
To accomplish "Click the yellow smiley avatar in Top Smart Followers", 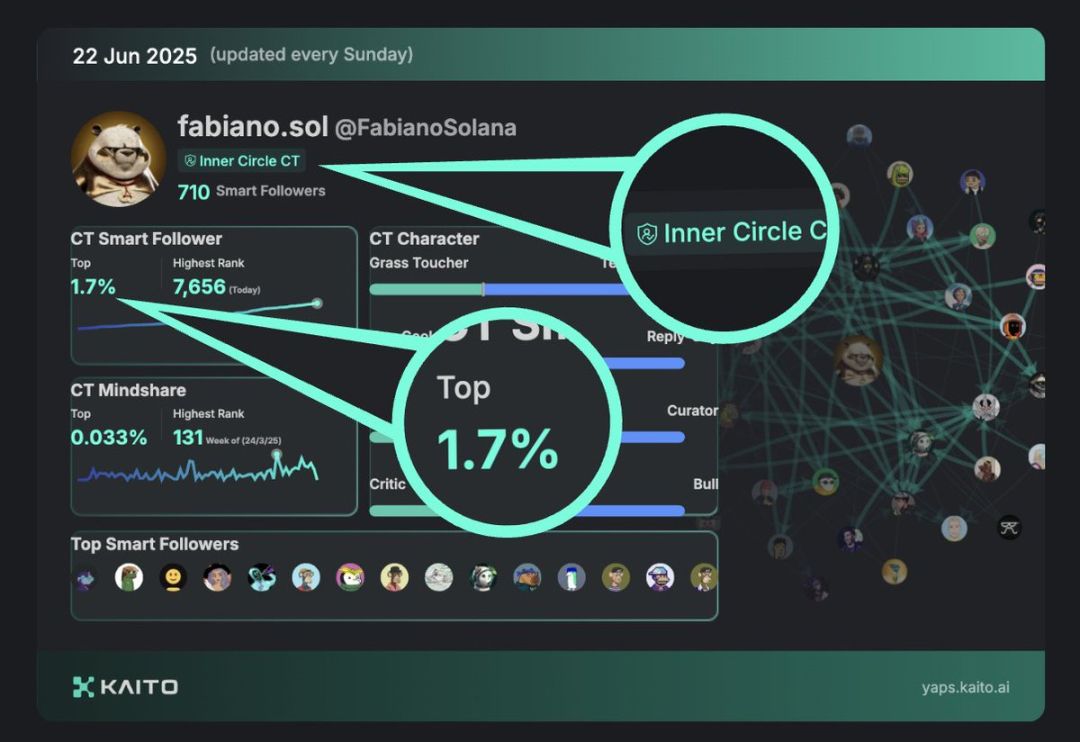I will point(173,577).
